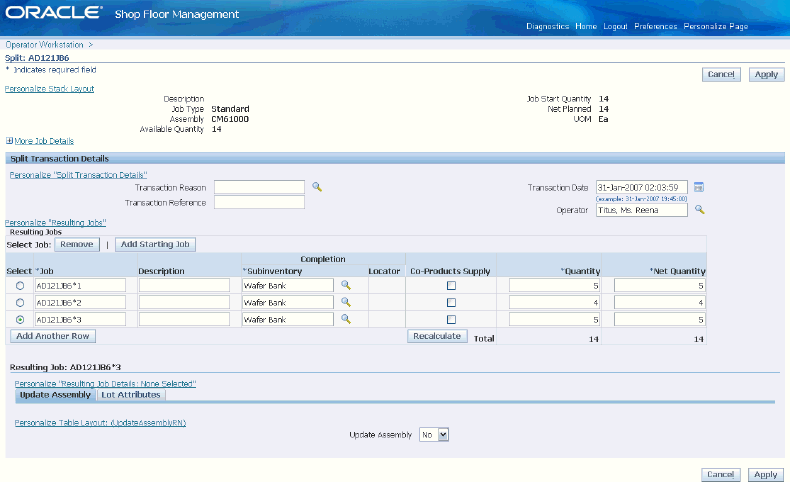Click the Operator field search icon
Screen dimensions: 790x482
coord(699,210)
